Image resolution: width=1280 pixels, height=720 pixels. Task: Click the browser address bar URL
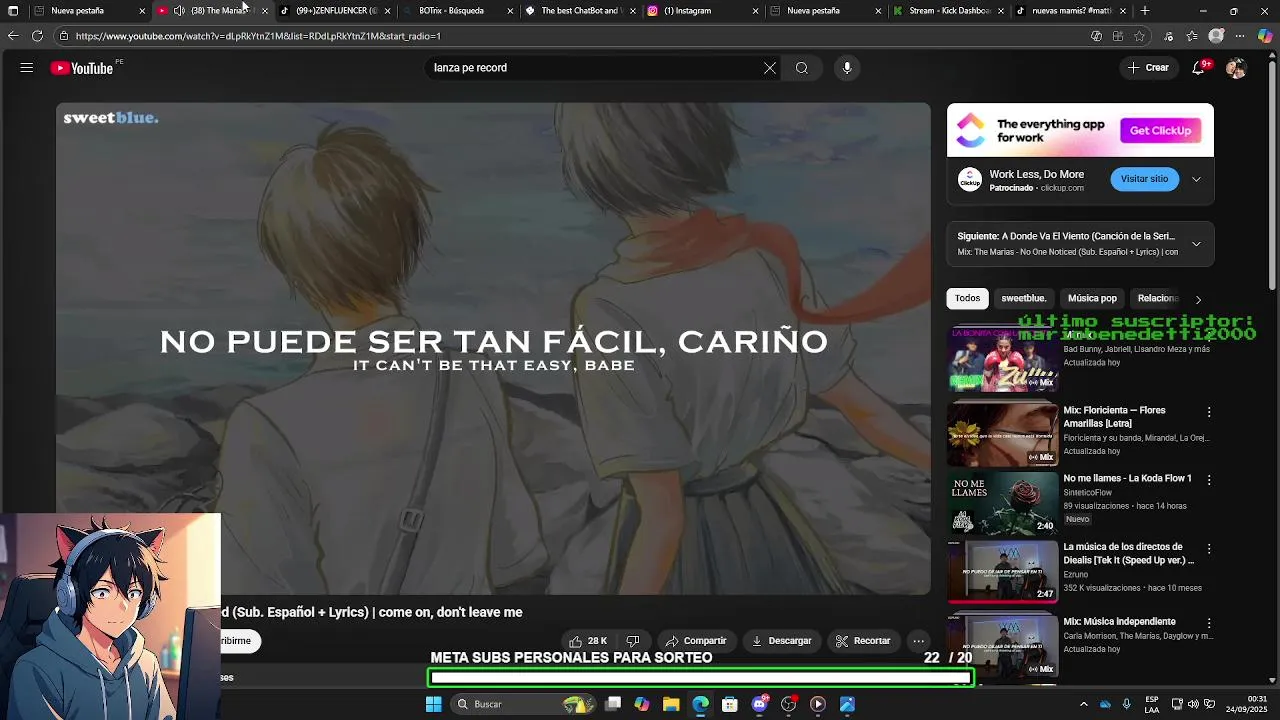click(258, 36)
